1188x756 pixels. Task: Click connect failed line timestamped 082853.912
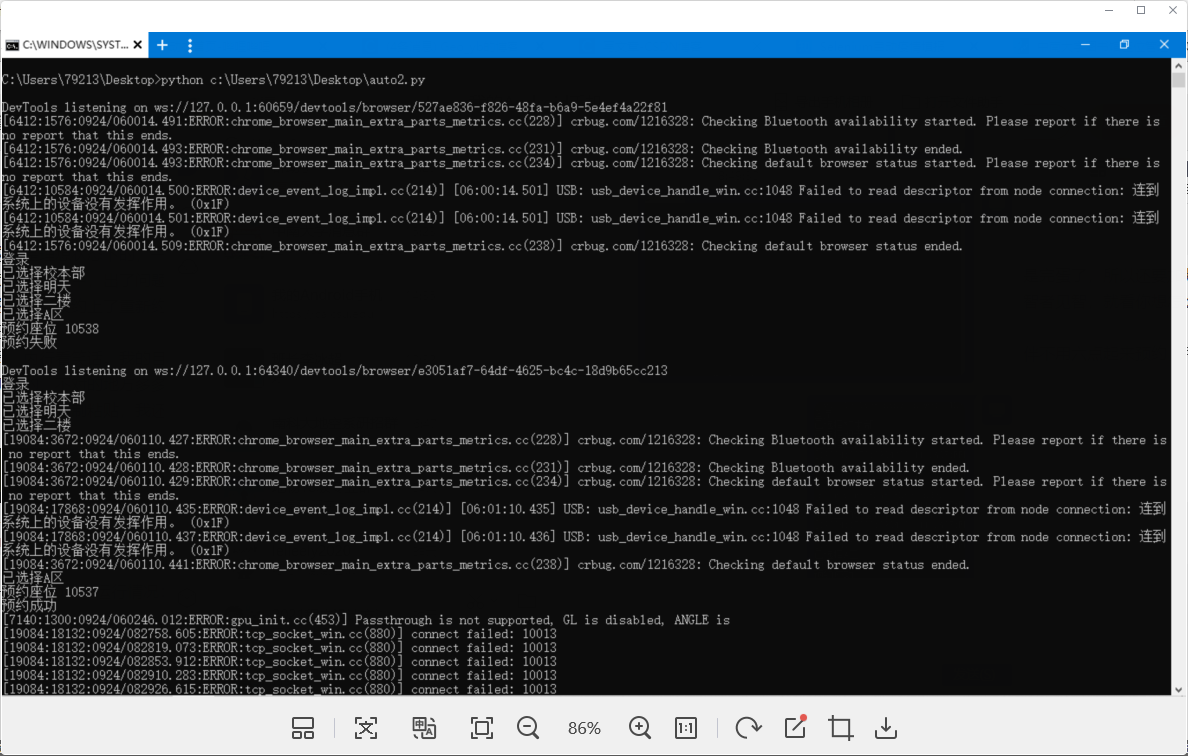pyautogui.click(x=280, y=661)
